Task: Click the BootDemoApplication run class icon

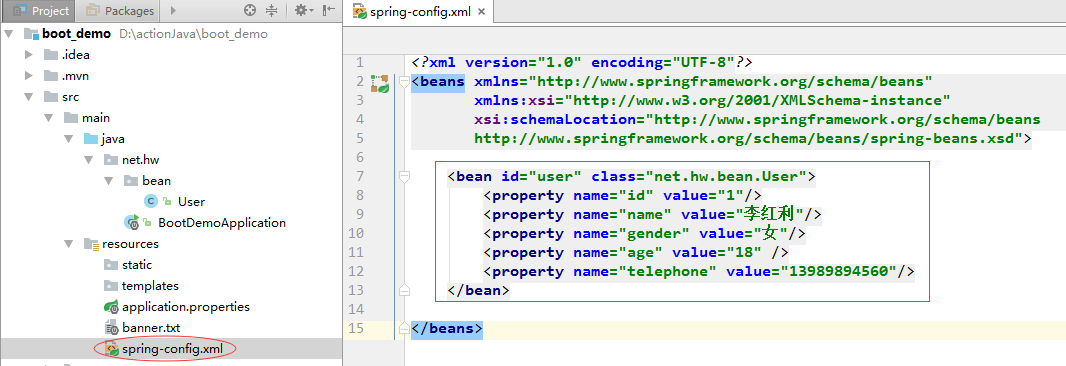Action: pyautogui.click(x=132, y=222)
